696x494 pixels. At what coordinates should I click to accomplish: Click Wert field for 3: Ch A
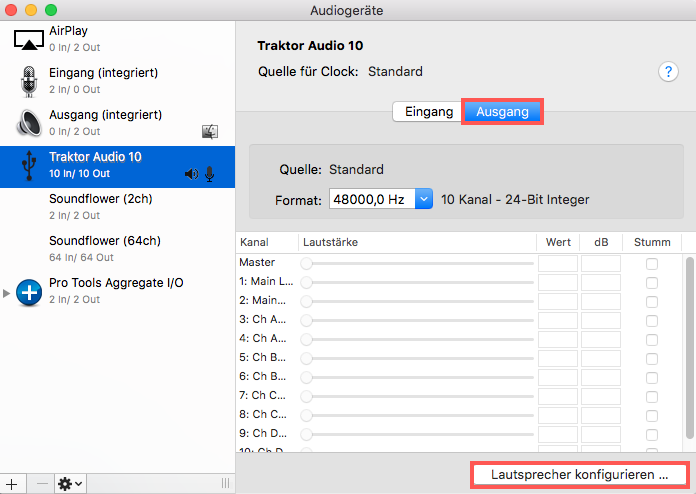coord(558,320)
